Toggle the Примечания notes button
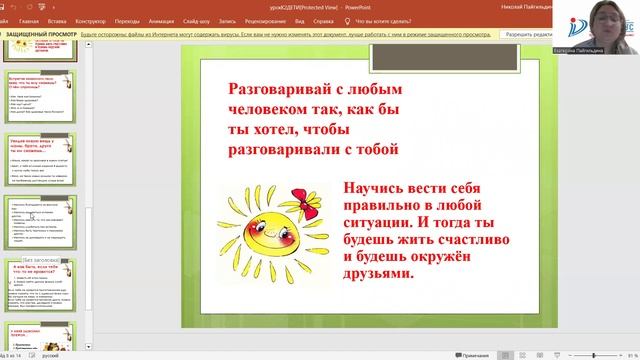 tap(472, 356)
